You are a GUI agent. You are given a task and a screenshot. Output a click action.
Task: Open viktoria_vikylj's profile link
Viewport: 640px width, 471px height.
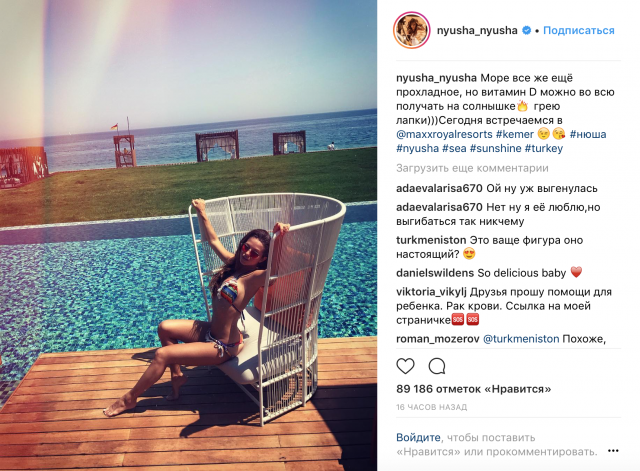(x=431, y=292)
